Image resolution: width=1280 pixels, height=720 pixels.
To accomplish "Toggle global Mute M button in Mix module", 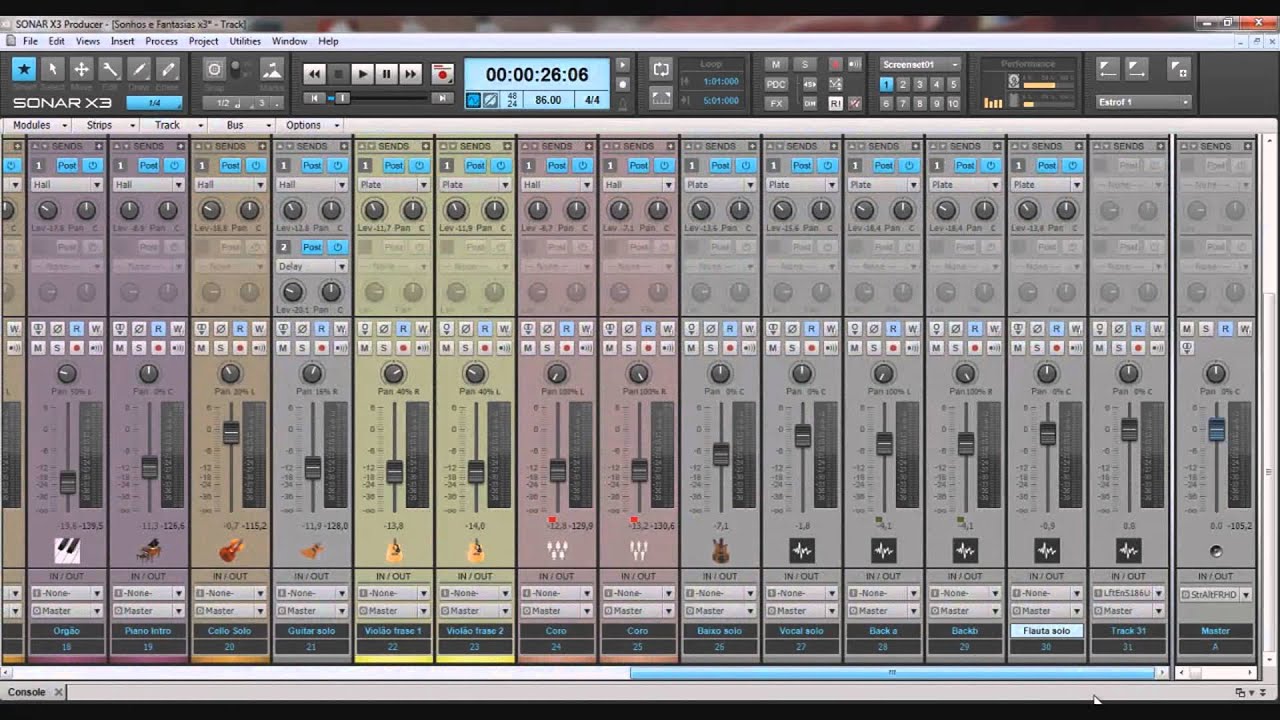I will pos(776,64).
